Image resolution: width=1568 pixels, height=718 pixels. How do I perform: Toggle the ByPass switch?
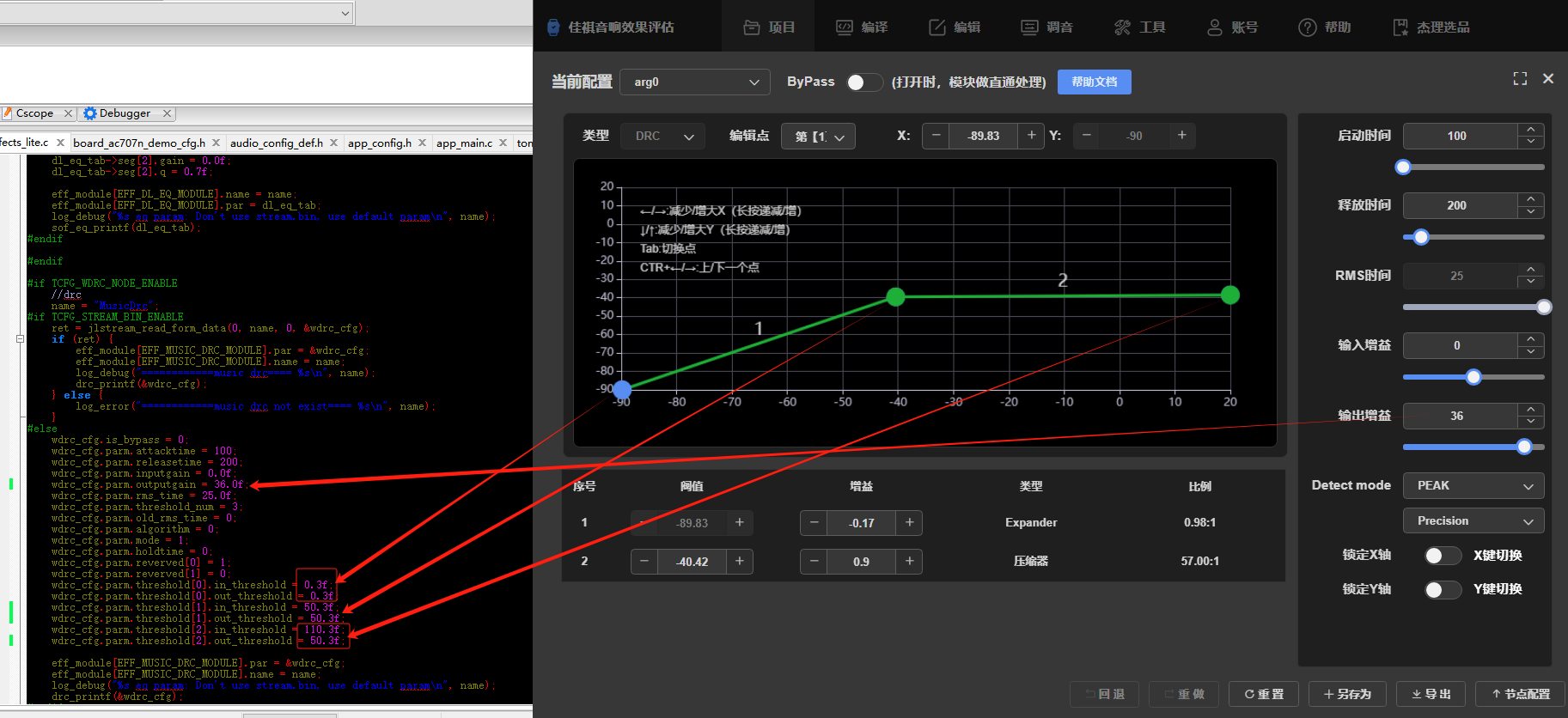(864, 82)
